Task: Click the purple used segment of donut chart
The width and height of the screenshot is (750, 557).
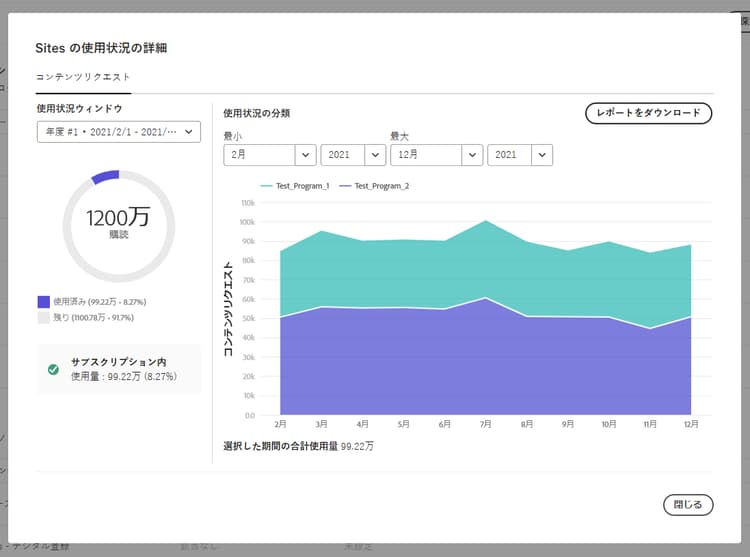Action: click(105, 177)
